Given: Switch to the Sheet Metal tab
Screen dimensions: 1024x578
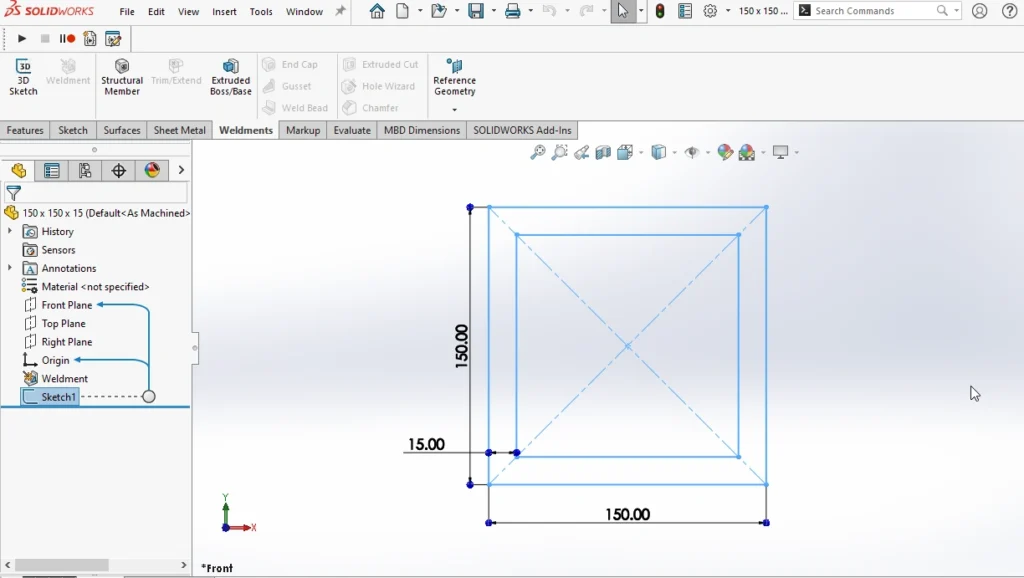Looking at the screenshot, I should click(x=178, y=130).
